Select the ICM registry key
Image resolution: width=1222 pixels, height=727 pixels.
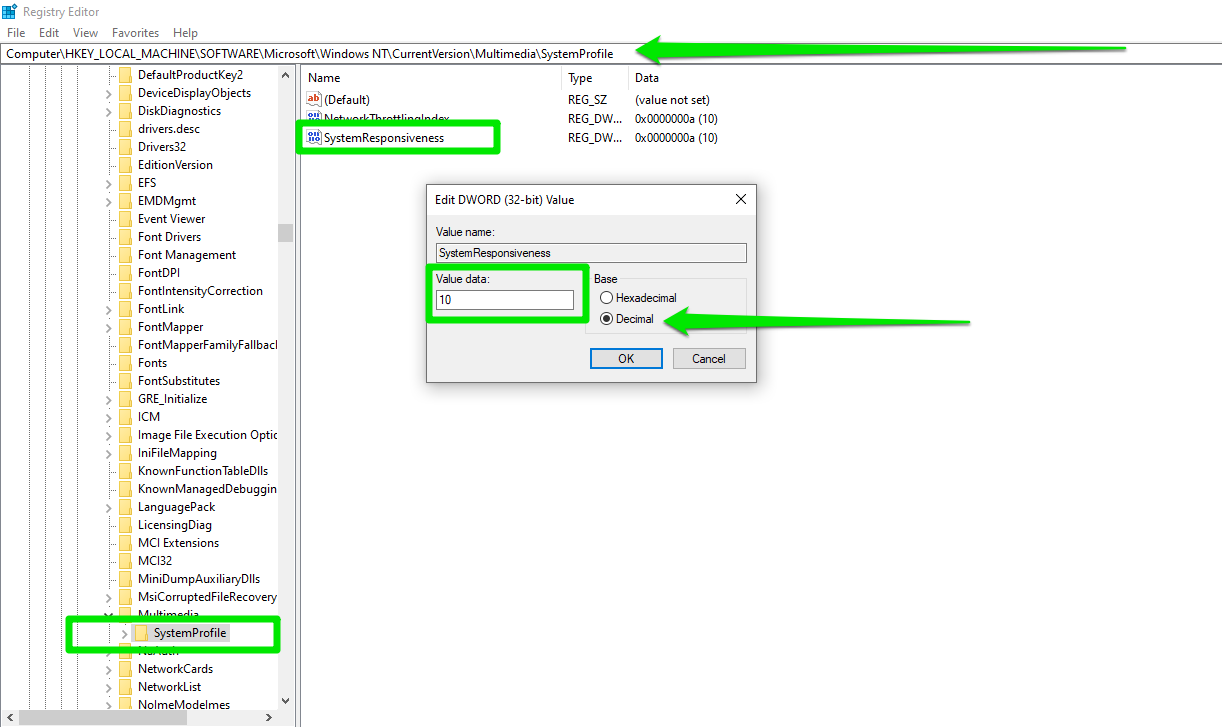tap(149, 417)
